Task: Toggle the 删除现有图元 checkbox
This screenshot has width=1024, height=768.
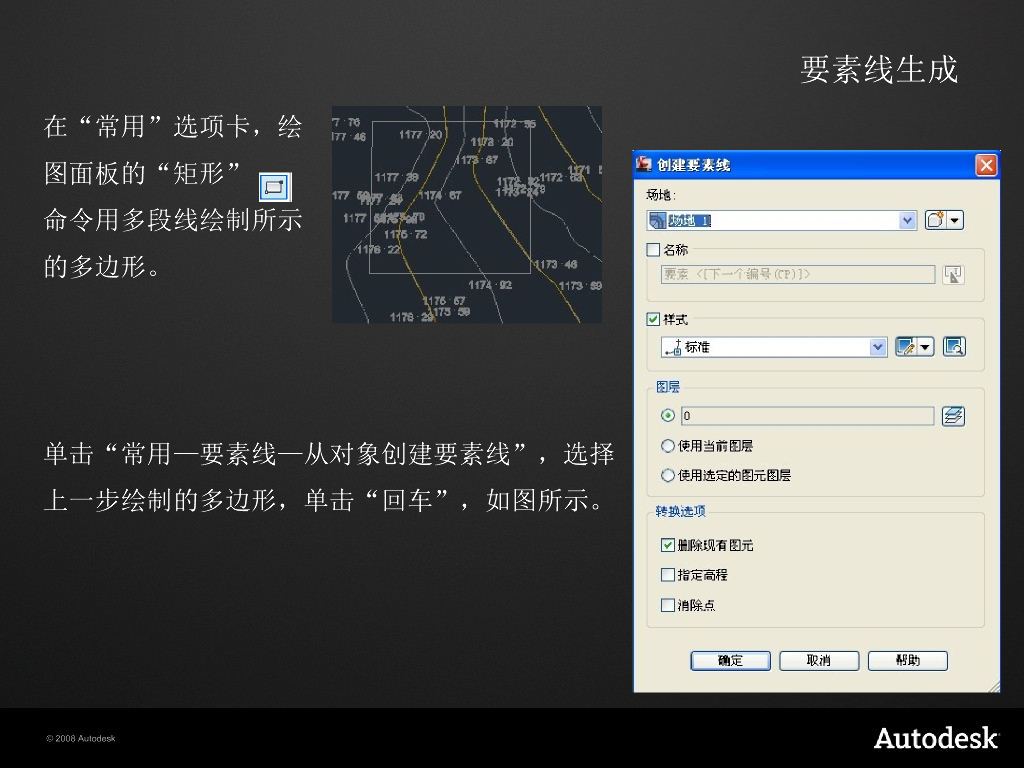Action: pos(668,545)
